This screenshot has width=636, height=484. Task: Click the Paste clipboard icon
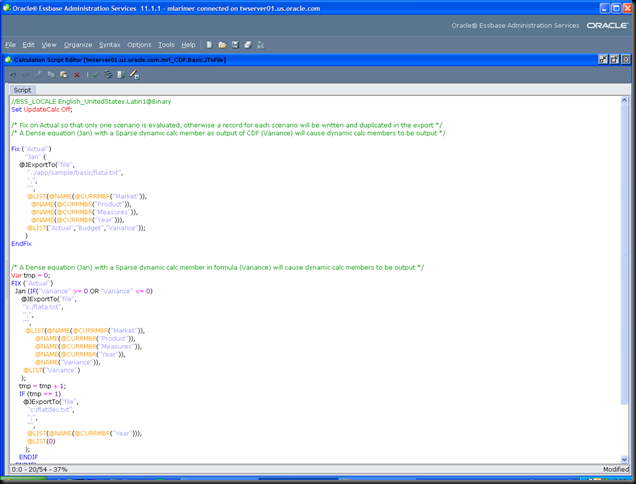[64, 75]
